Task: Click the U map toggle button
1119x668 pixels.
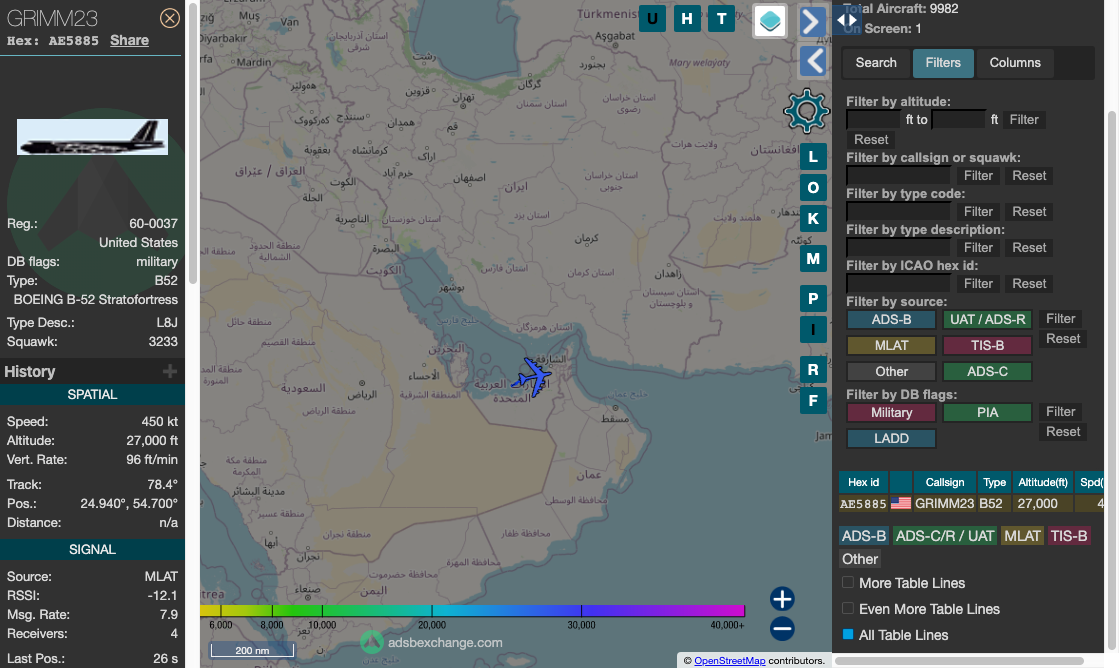Action: pos(652,19)
